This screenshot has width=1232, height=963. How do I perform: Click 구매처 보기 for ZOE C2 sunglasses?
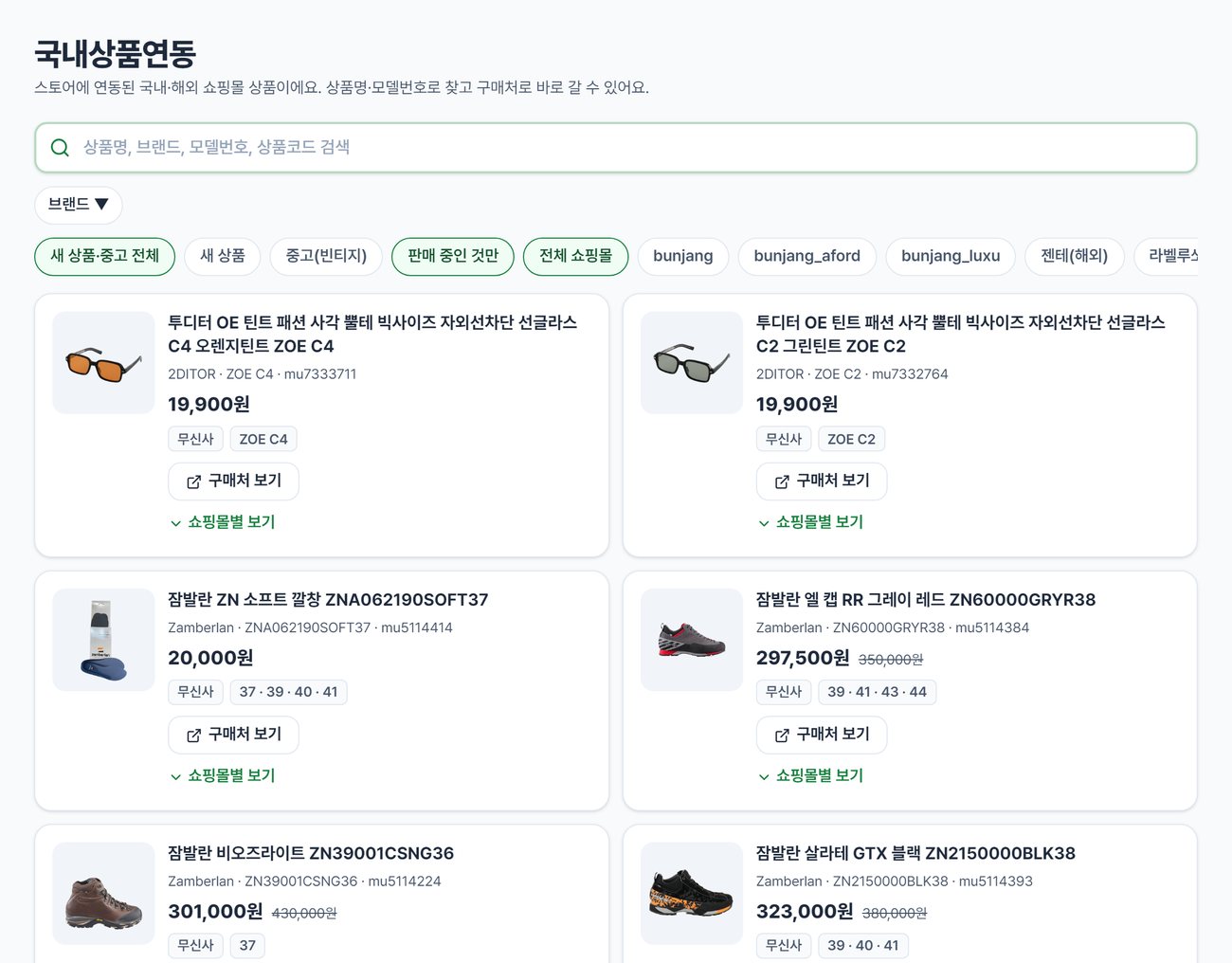click(x=822, y=481)
